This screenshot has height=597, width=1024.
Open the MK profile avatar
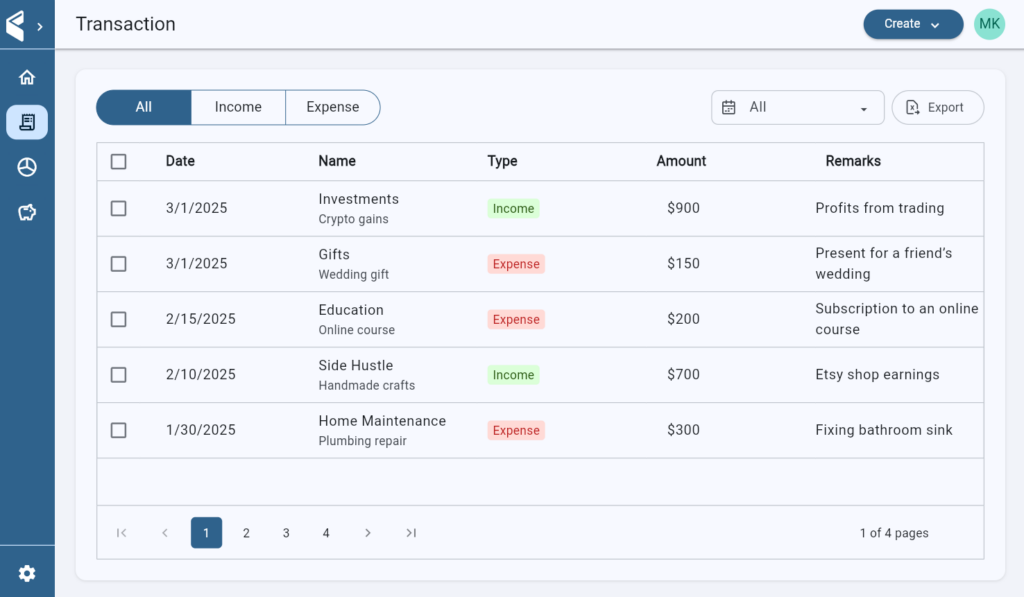989,22
